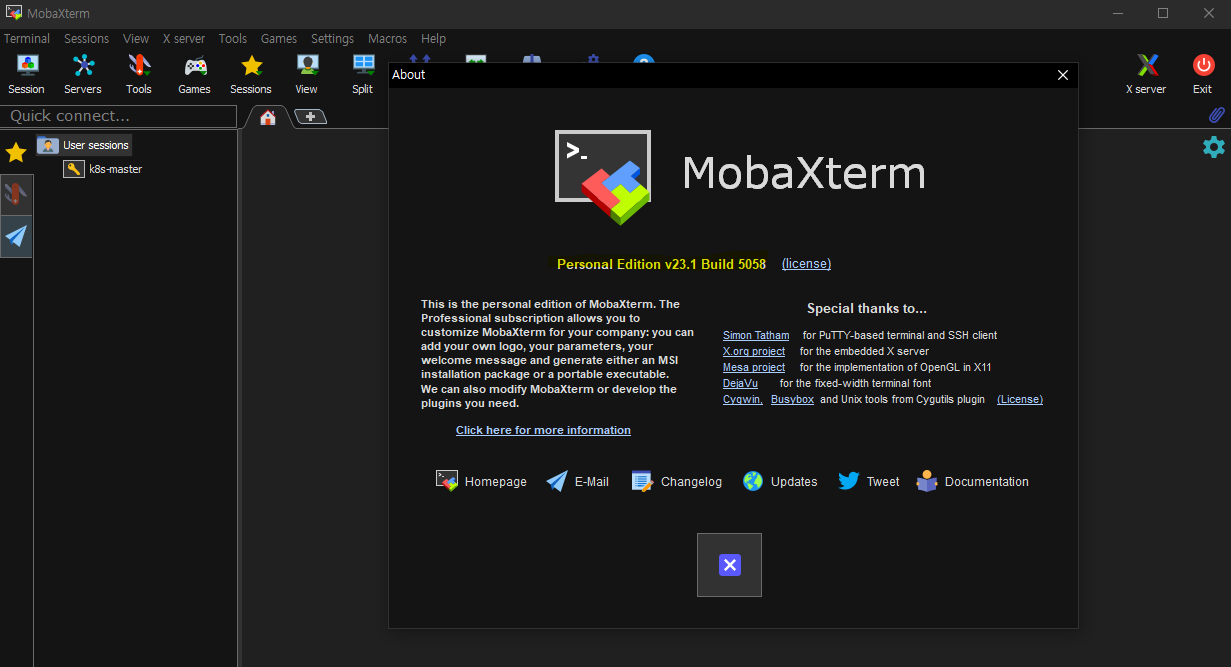Close the About dialog with top X
Image resolution: width=1231 pixels, height=667 pixels.
1063,75
